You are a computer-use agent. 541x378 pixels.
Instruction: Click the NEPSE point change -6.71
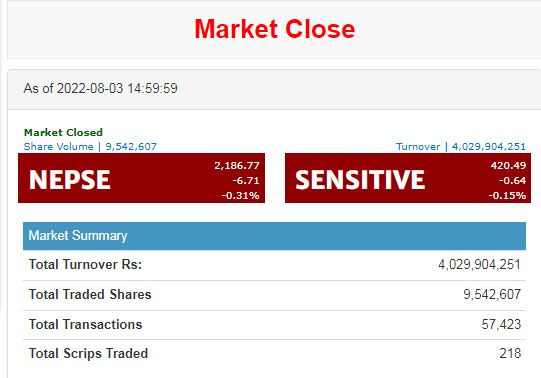tap(246, 180)
